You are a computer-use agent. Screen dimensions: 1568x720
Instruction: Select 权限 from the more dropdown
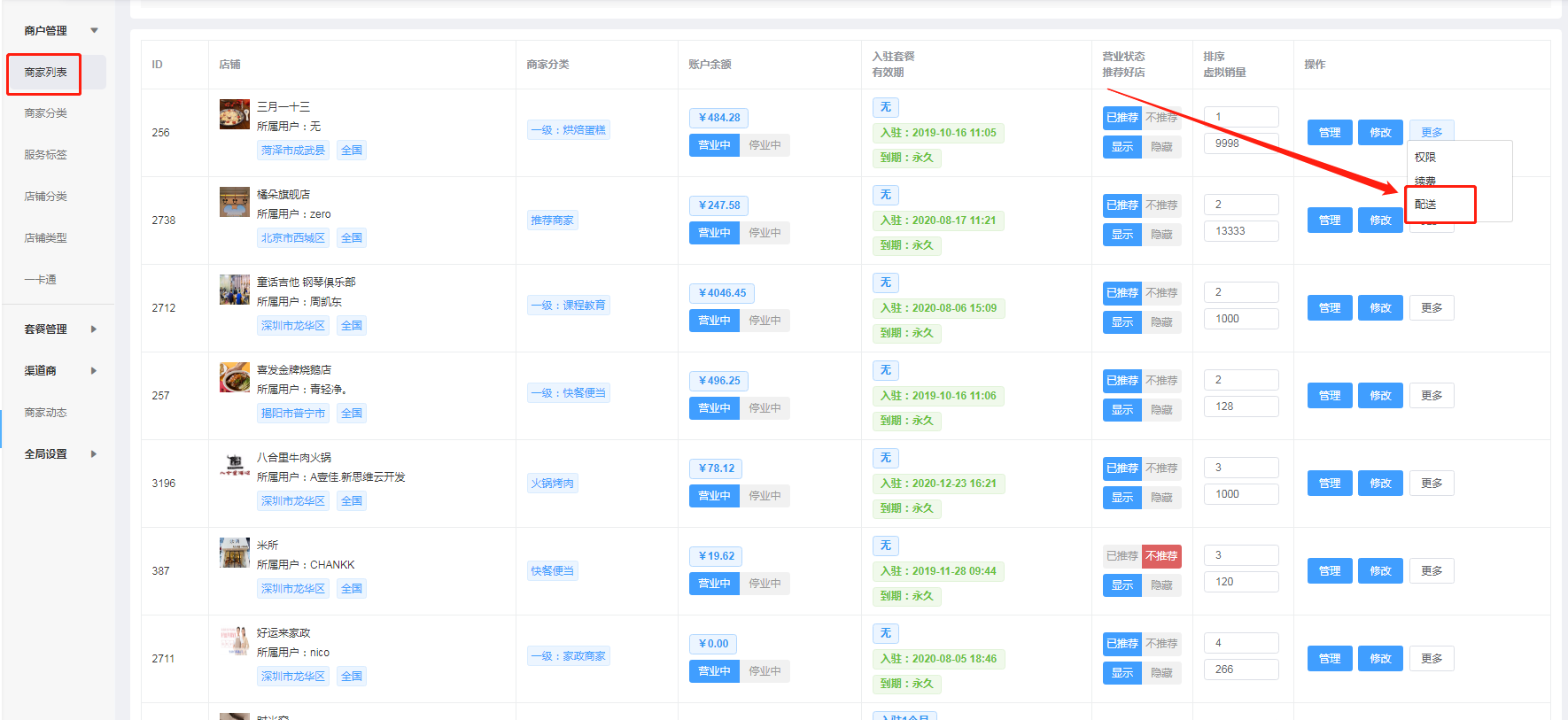point(1425,158)
